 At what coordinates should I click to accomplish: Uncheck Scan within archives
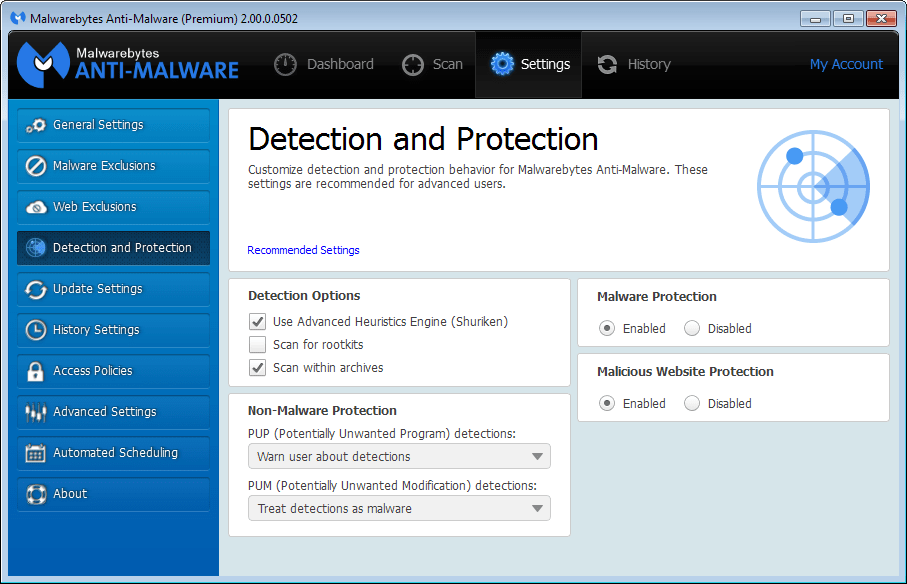point(257,367)
